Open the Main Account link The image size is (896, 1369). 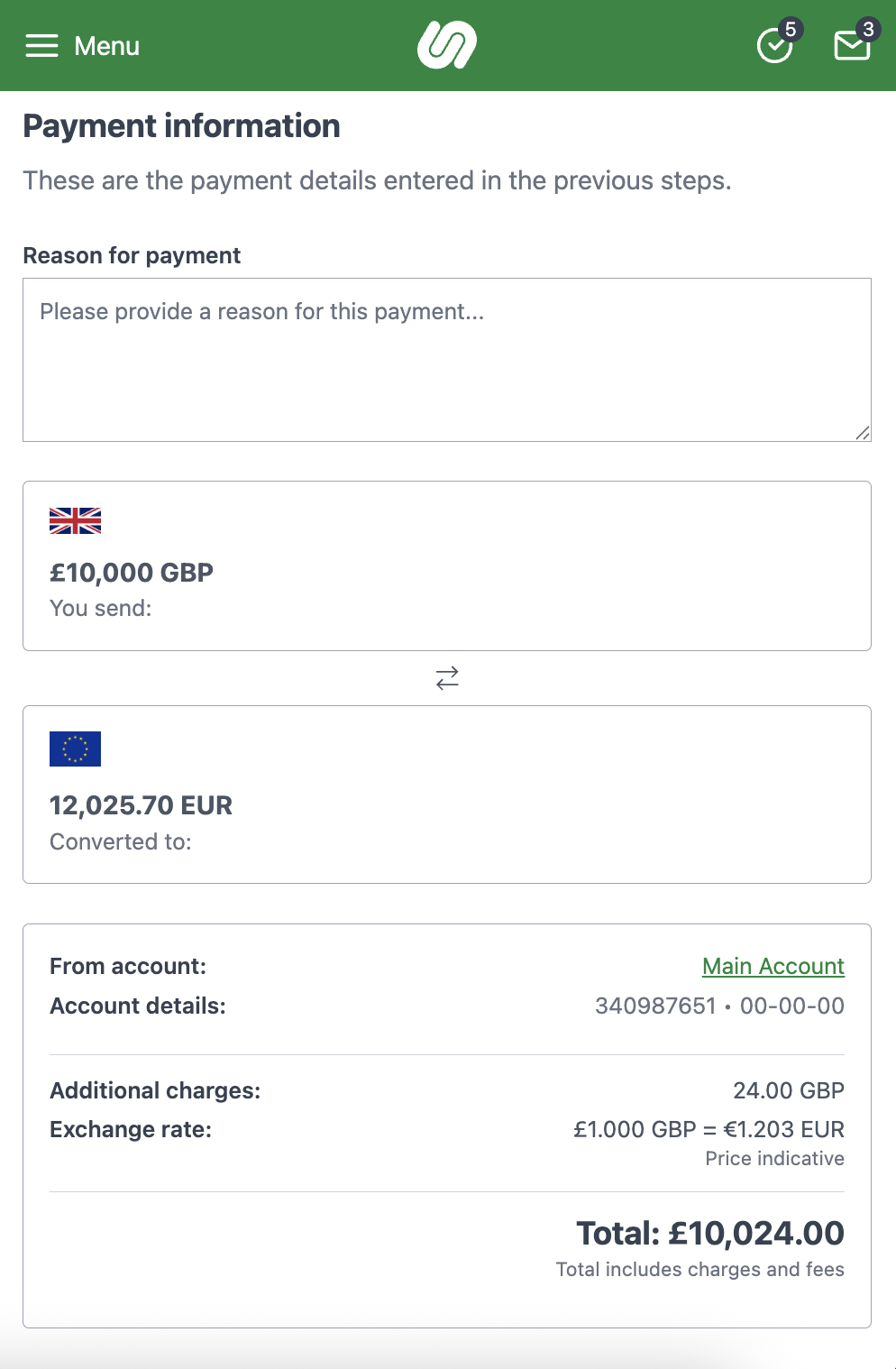[773, 966]
